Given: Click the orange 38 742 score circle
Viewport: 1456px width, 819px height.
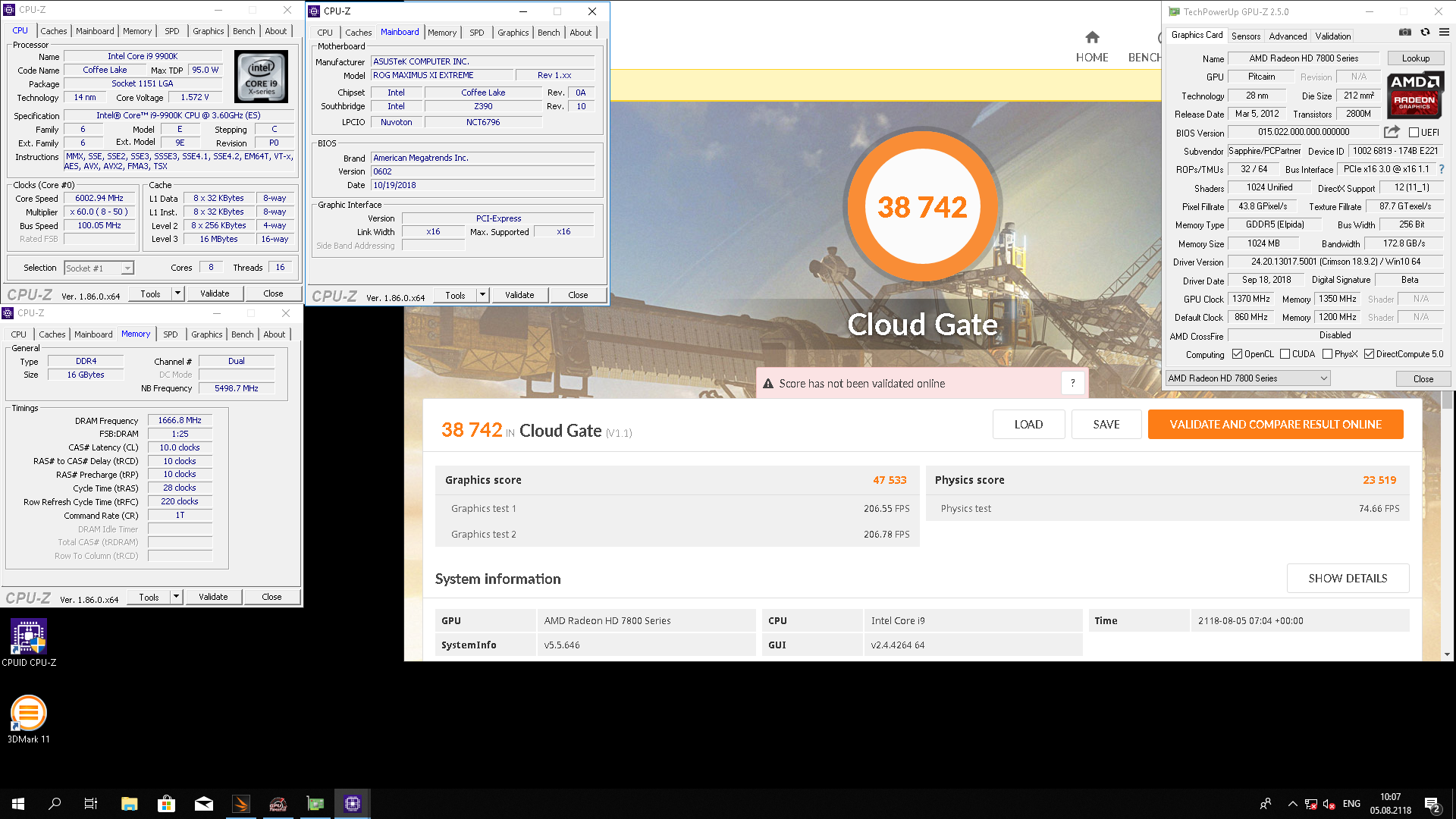Looking at the screenshot, I should [922, 207].
